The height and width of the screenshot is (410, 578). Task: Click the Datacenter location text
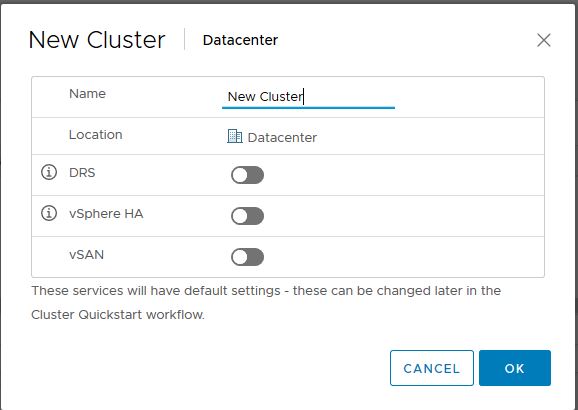pyautogui.click(x=282, y=138)
